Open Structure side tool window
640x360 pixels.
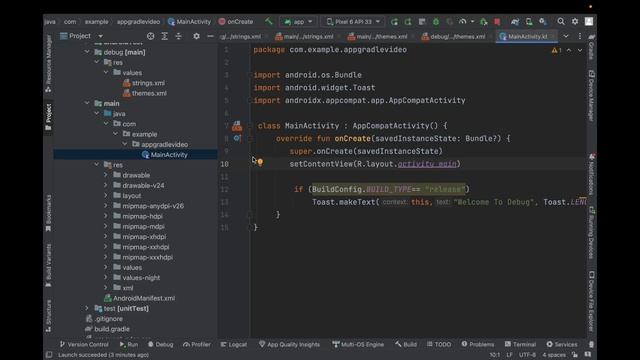click(x=49, y=316)
